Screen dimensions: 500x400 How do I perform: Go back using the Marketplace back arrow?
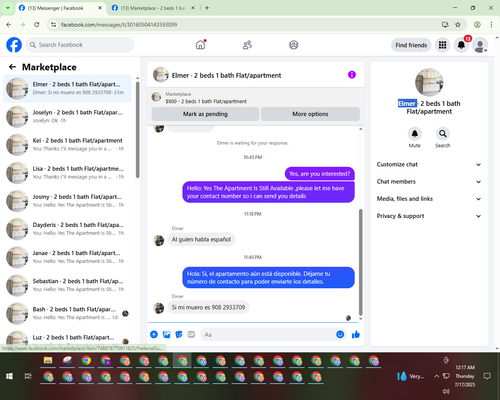point(12,67)
